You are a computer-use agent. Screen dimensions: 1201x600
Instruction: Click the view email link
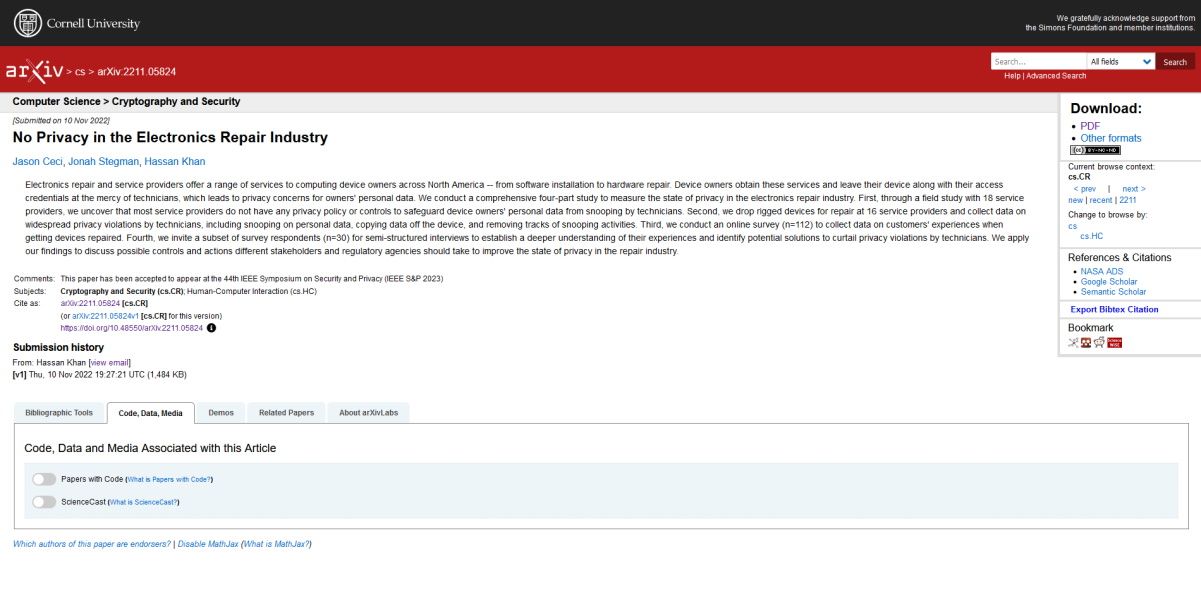tap(109, 362)
